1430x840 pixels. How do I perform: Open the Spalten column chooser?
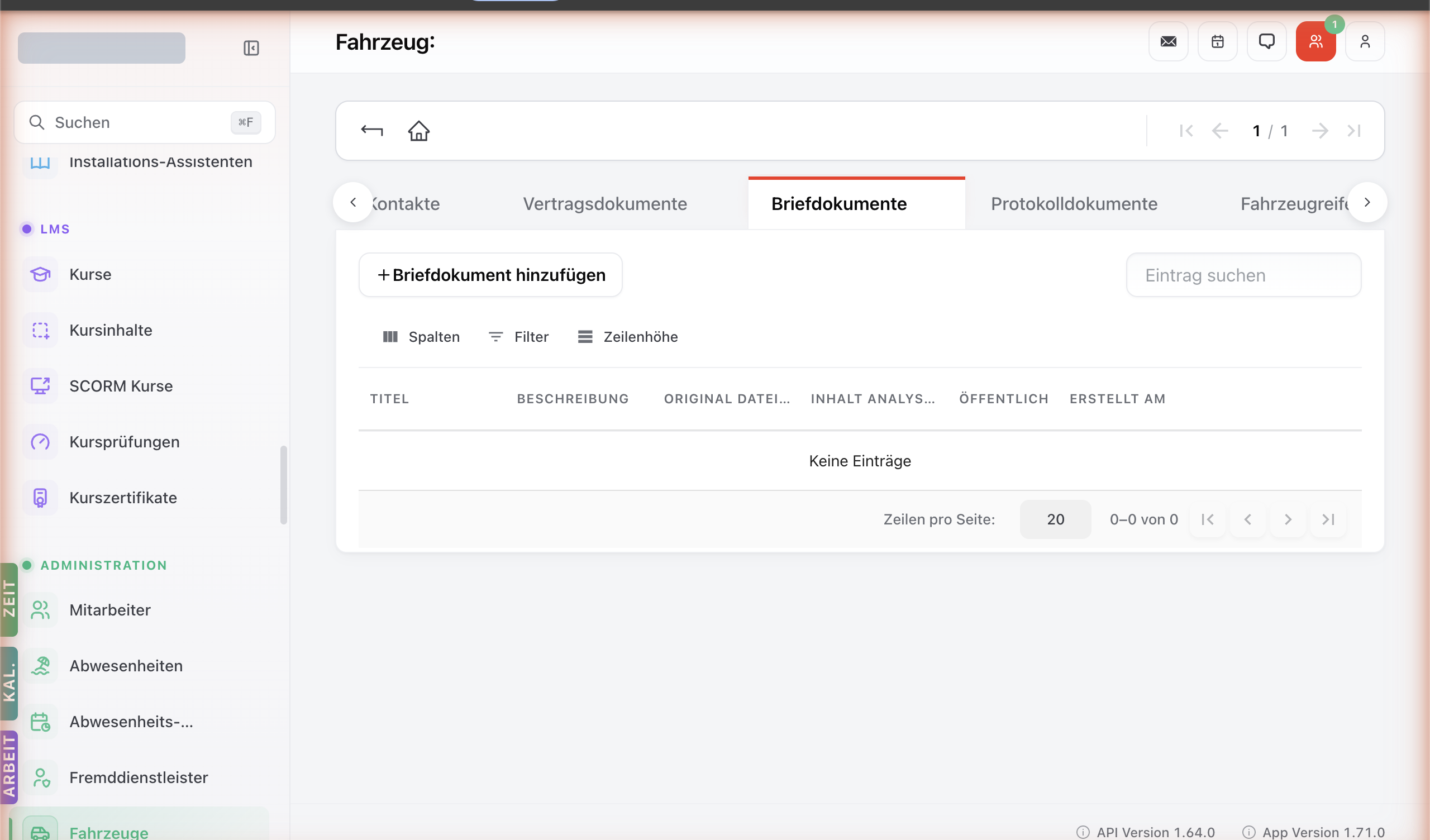(421, 337)
